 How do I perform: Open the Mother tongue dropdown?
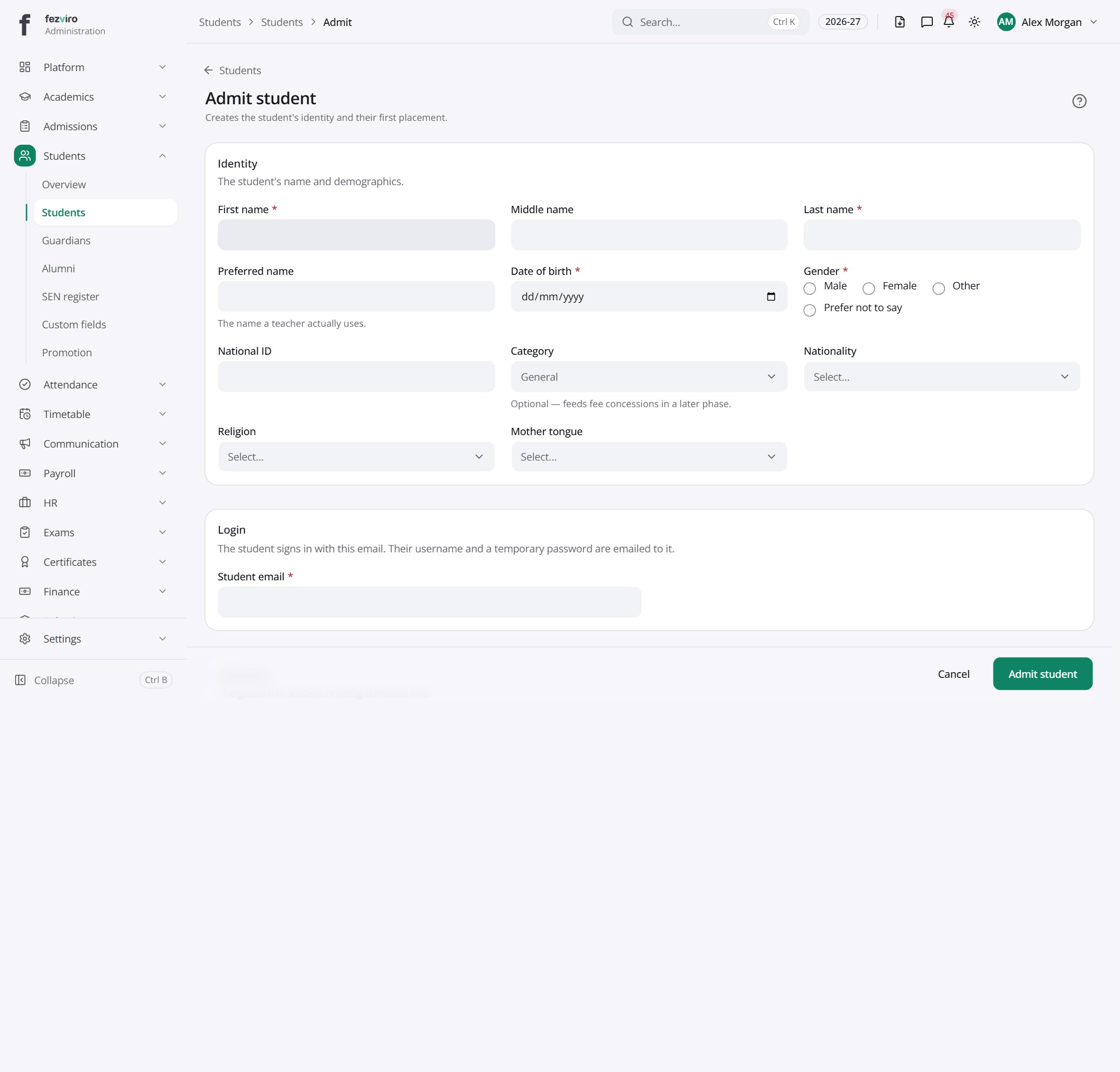[x=649, y=456]
